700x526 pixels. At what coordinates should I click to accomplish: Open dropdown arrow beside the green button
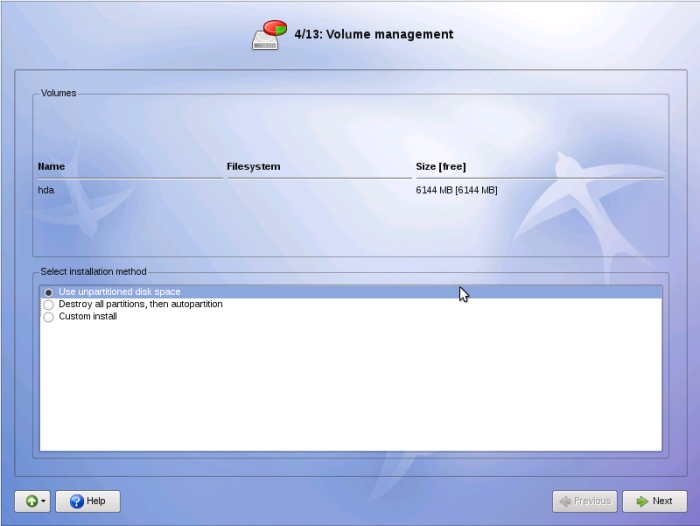43,502
